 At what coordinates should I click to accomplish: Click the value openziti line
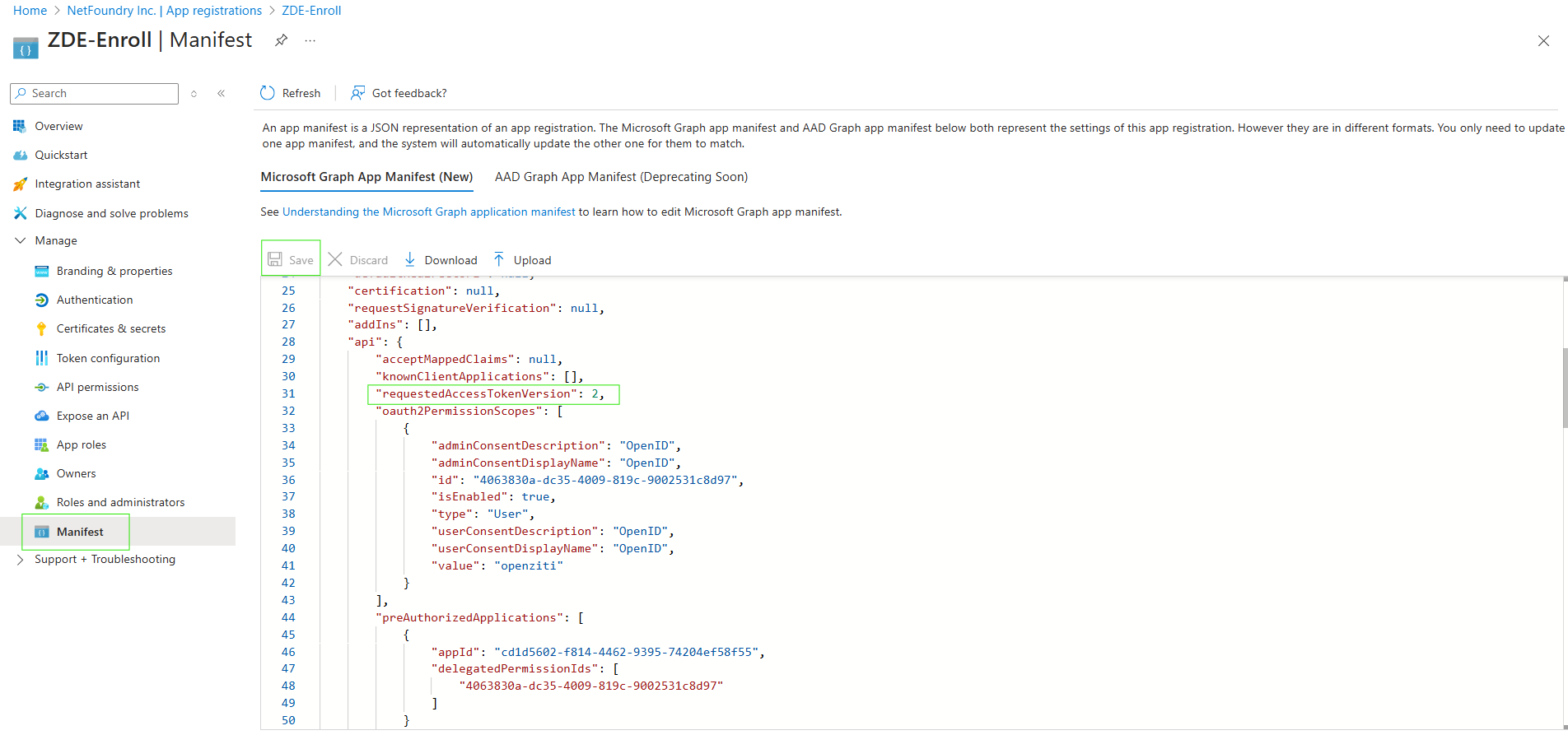[x=497, y=566]
